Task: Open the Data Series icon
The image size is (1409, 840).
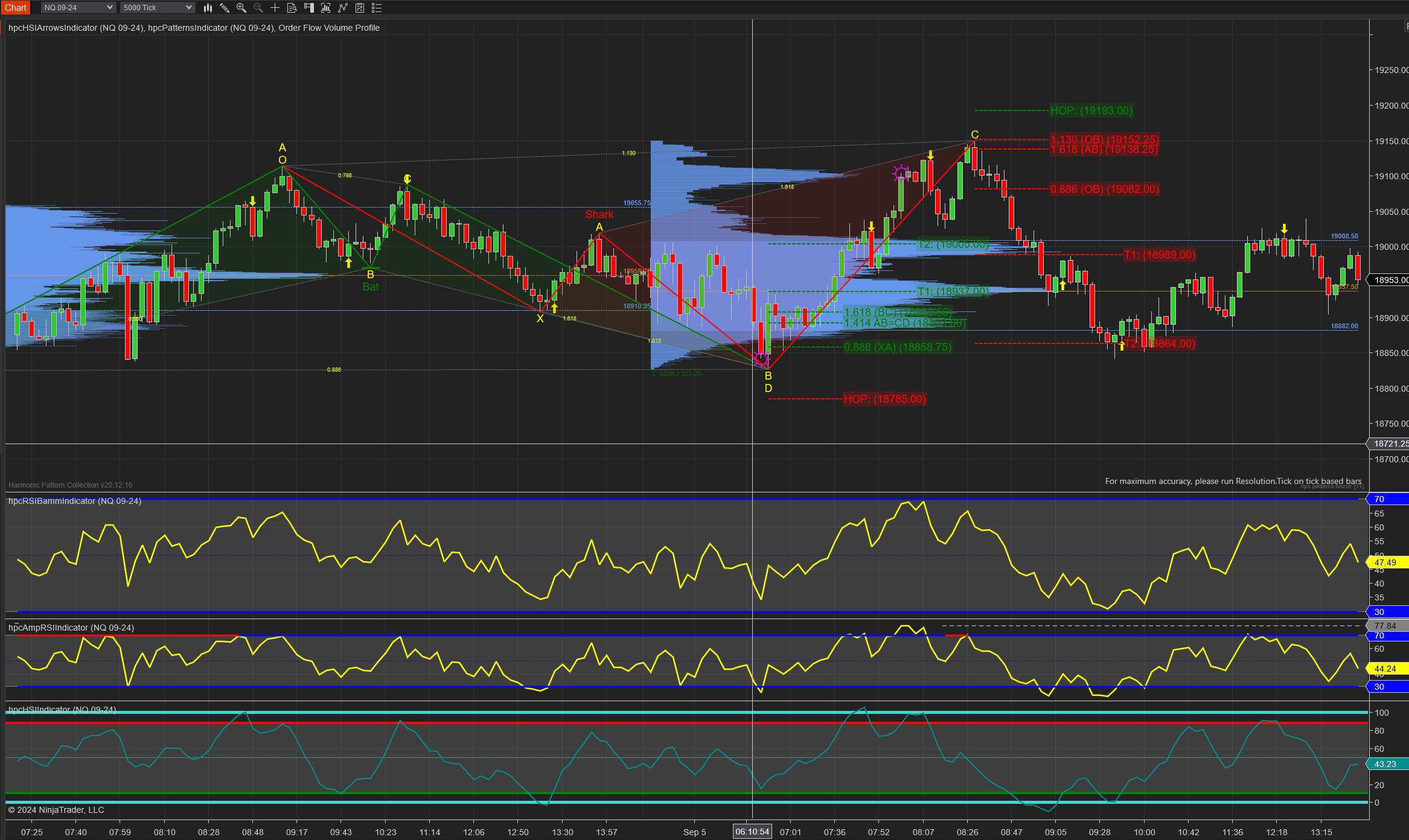Action: tap(326, 8)
